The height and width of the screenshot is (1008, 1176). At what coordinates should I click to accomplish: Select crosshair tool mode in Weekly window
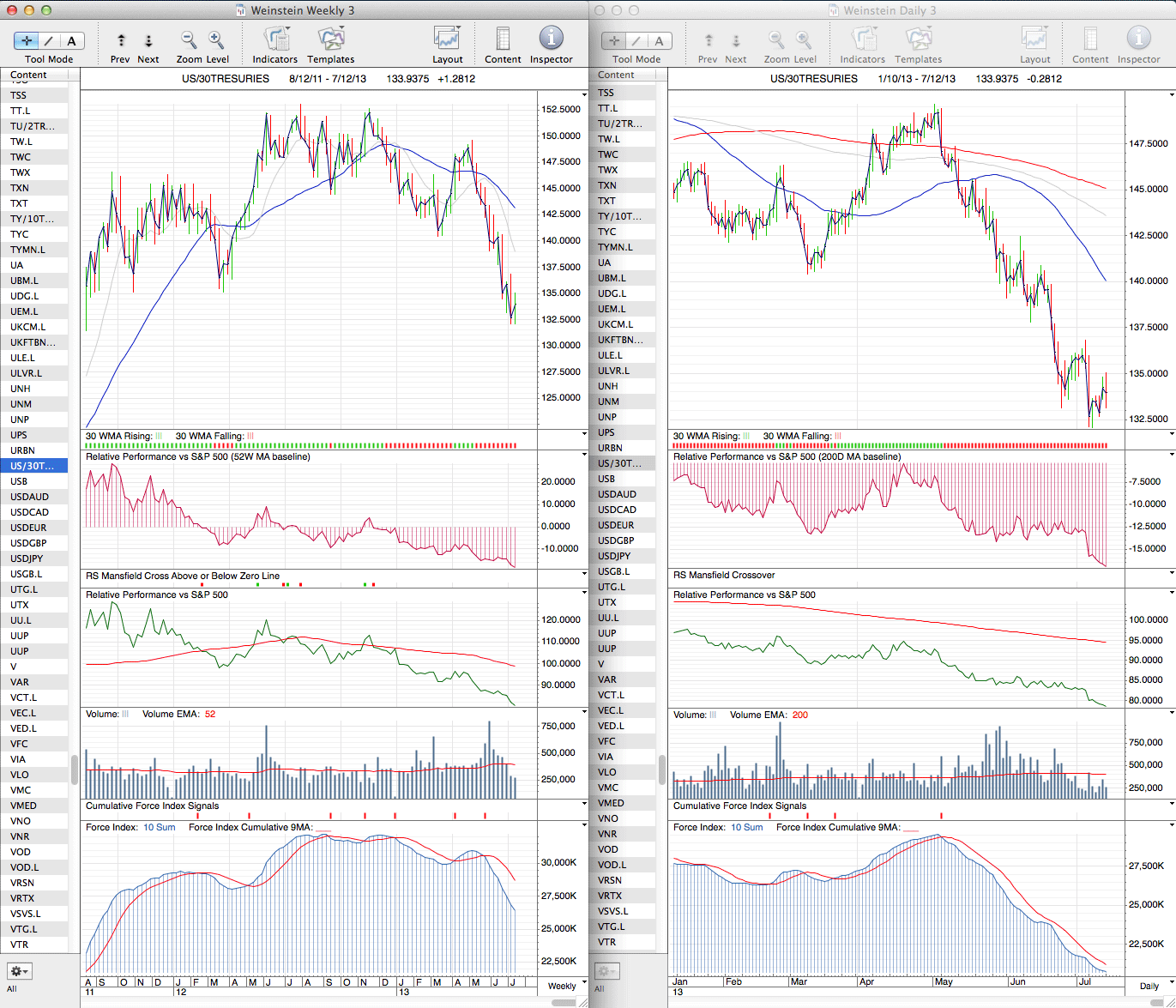(x=27, y=40)
